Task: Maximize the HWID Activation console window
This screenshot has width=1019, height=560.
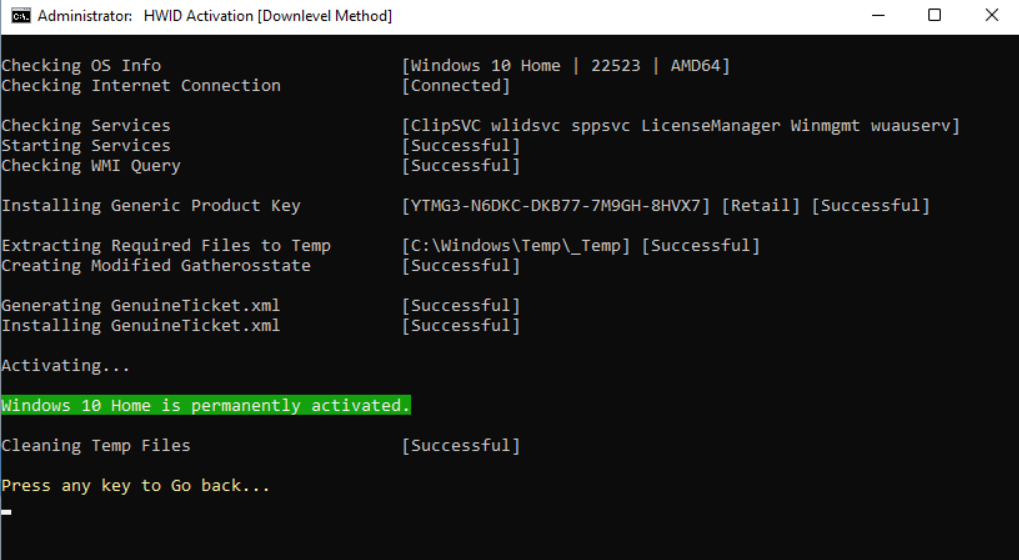Action: click(935, 16)
